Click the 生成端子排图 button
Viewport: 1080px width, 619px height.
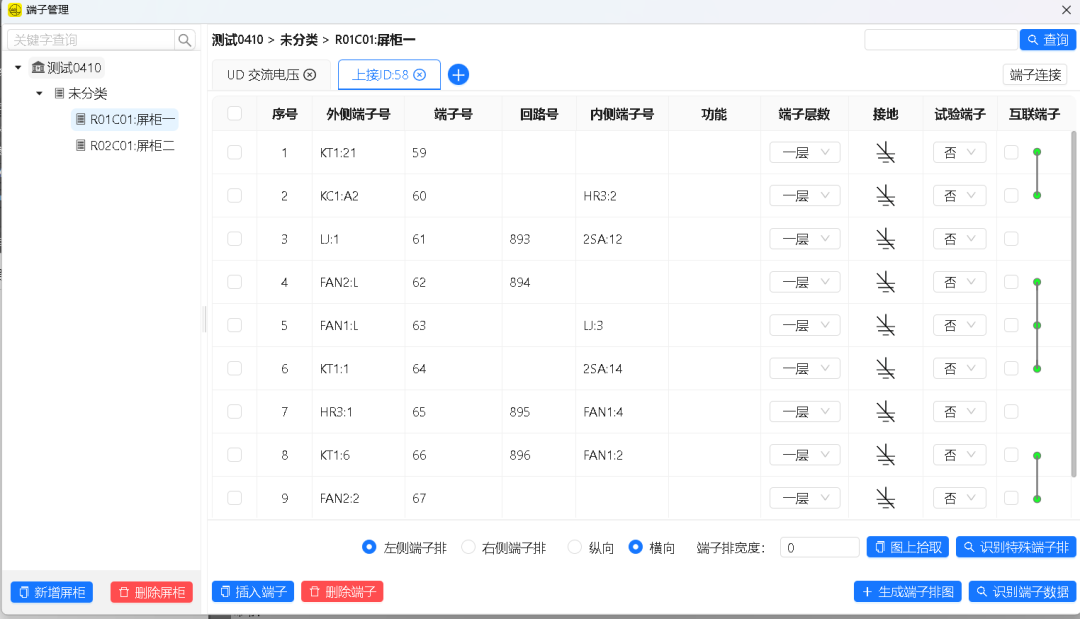click(x=907, y=591)
